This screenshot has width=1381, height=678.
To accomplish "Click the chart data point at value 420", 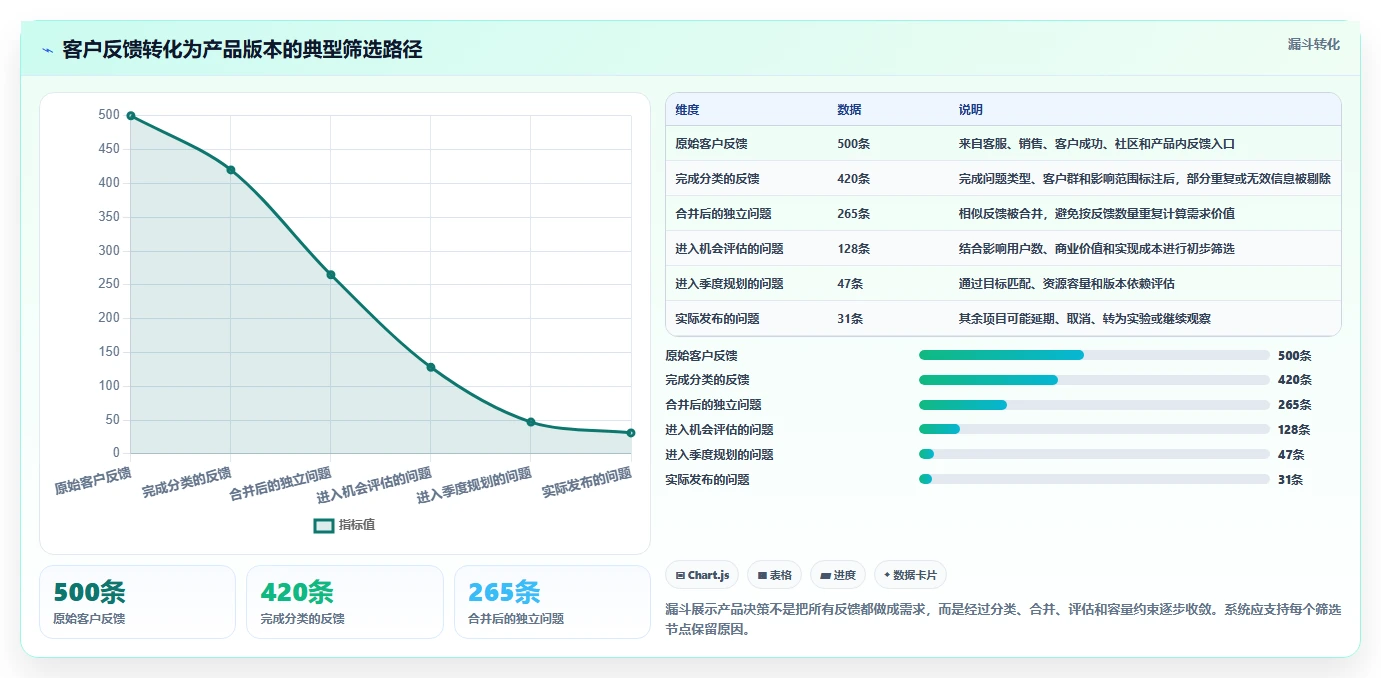I will point(231,170).
